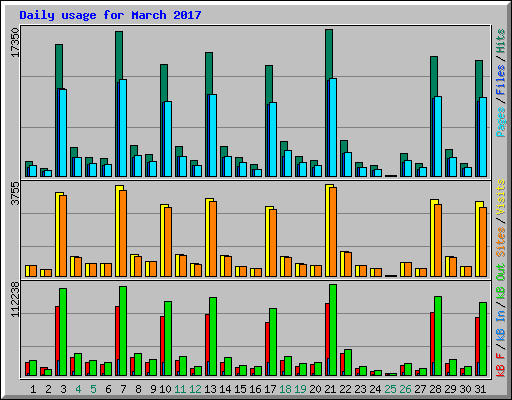Click the cyan Pages bar for day 28
The image size is (512, 400).
(438, 136)
